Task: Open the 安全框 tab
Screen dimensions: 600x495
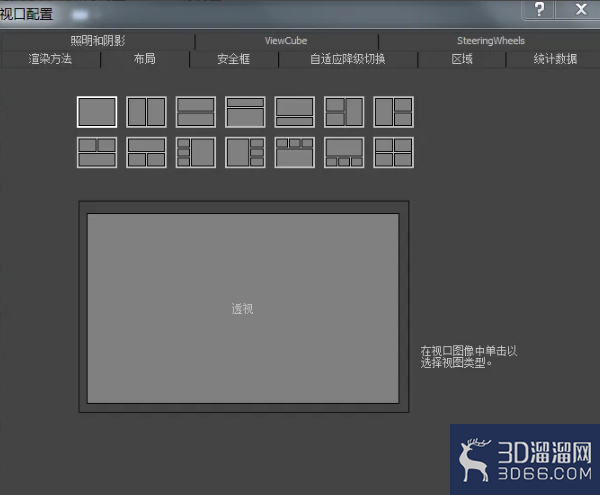Action: click(233, 59)
